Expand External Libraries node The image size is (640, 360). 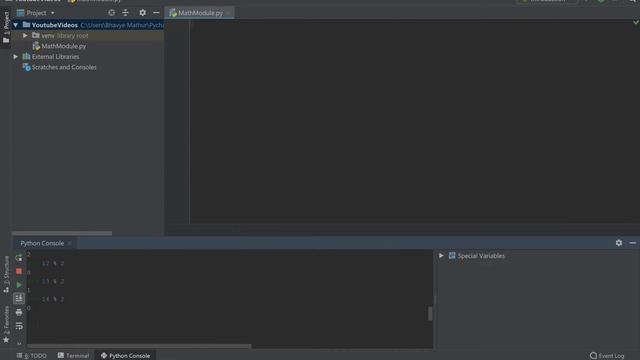[x=16, y=57]
